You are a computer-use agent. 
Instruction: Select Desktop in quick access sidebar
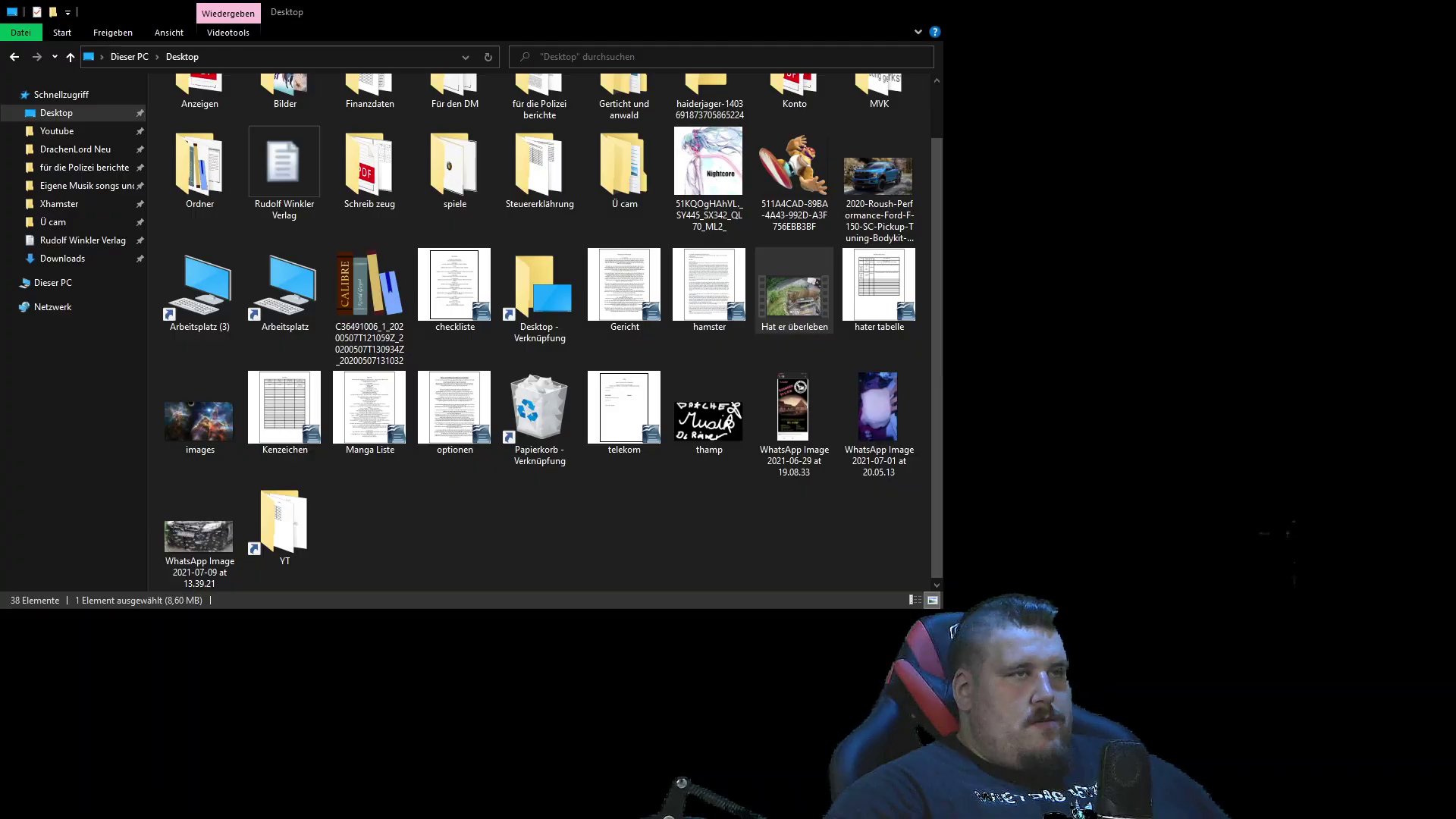74,113
